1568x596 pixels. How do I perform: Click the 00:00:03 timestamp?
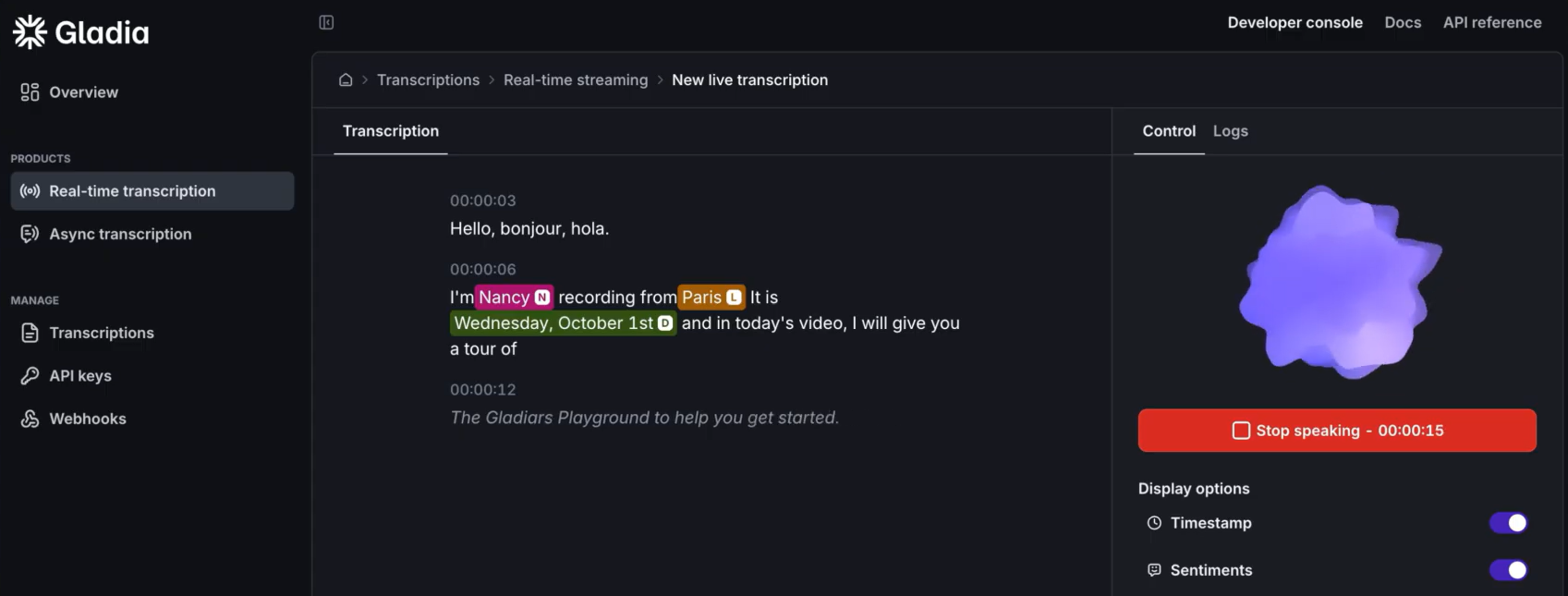tap(482, 201)
